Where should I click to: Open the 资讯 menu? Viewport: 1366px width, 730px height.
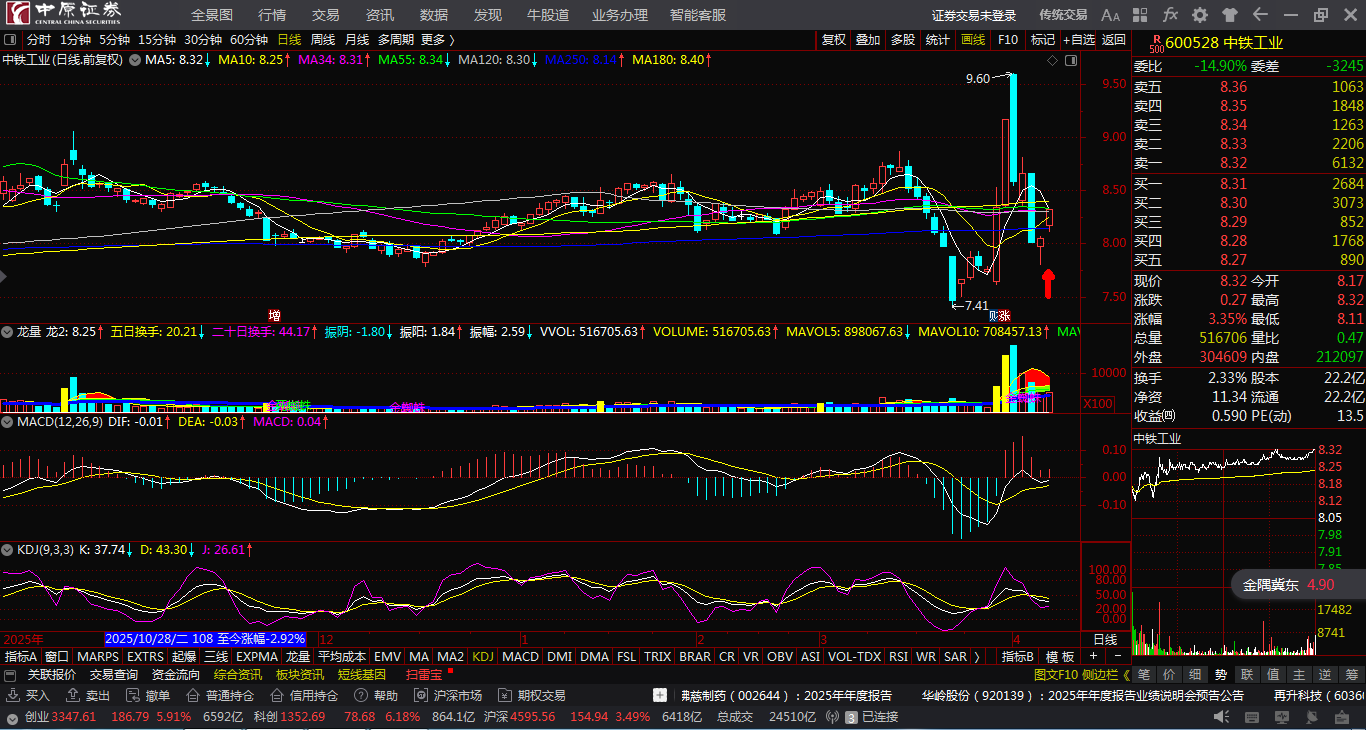(x=380, y=15)
